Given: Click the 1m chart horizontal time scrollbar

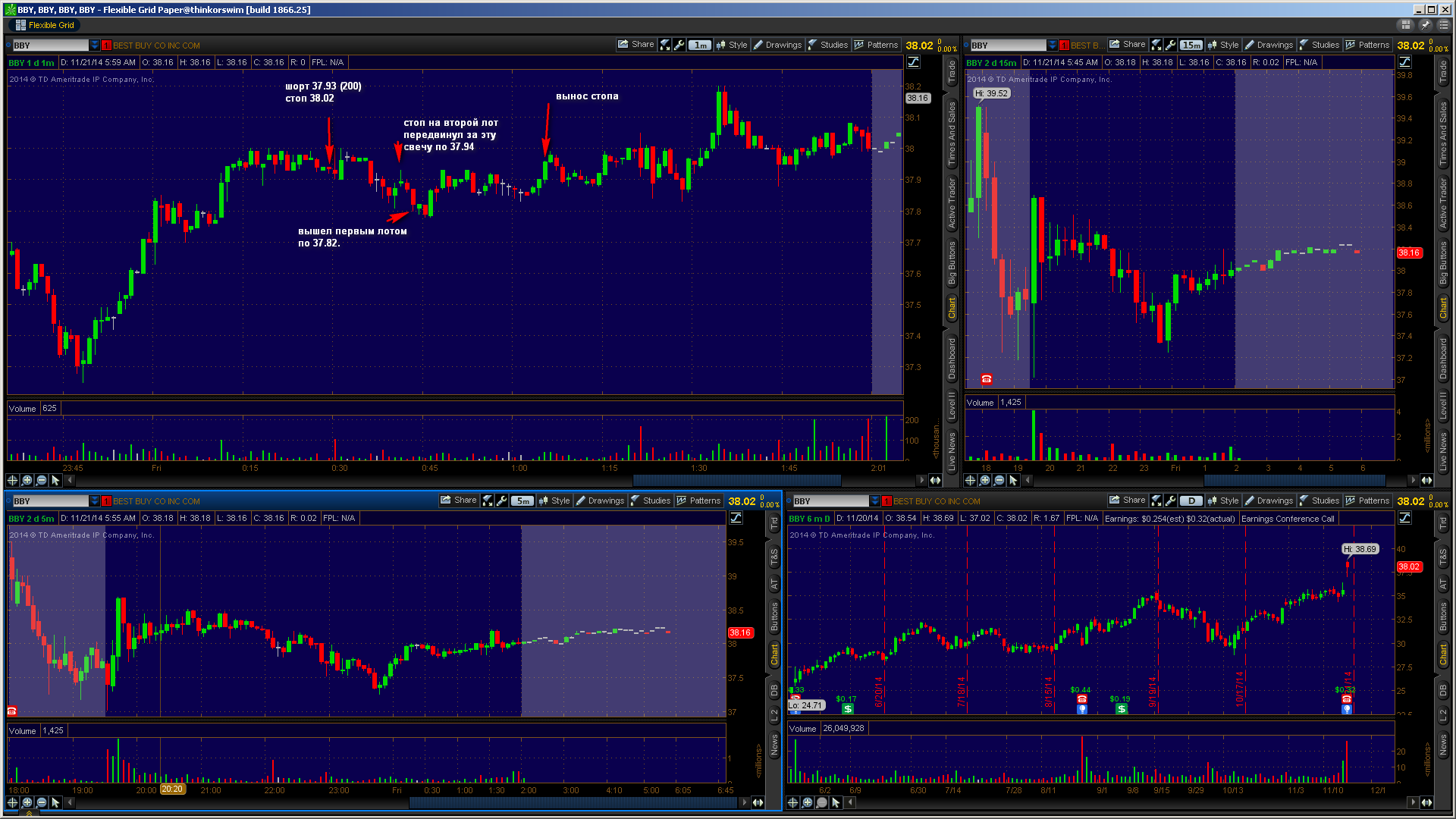Looking at the screenshot, I should pos(737,480).
